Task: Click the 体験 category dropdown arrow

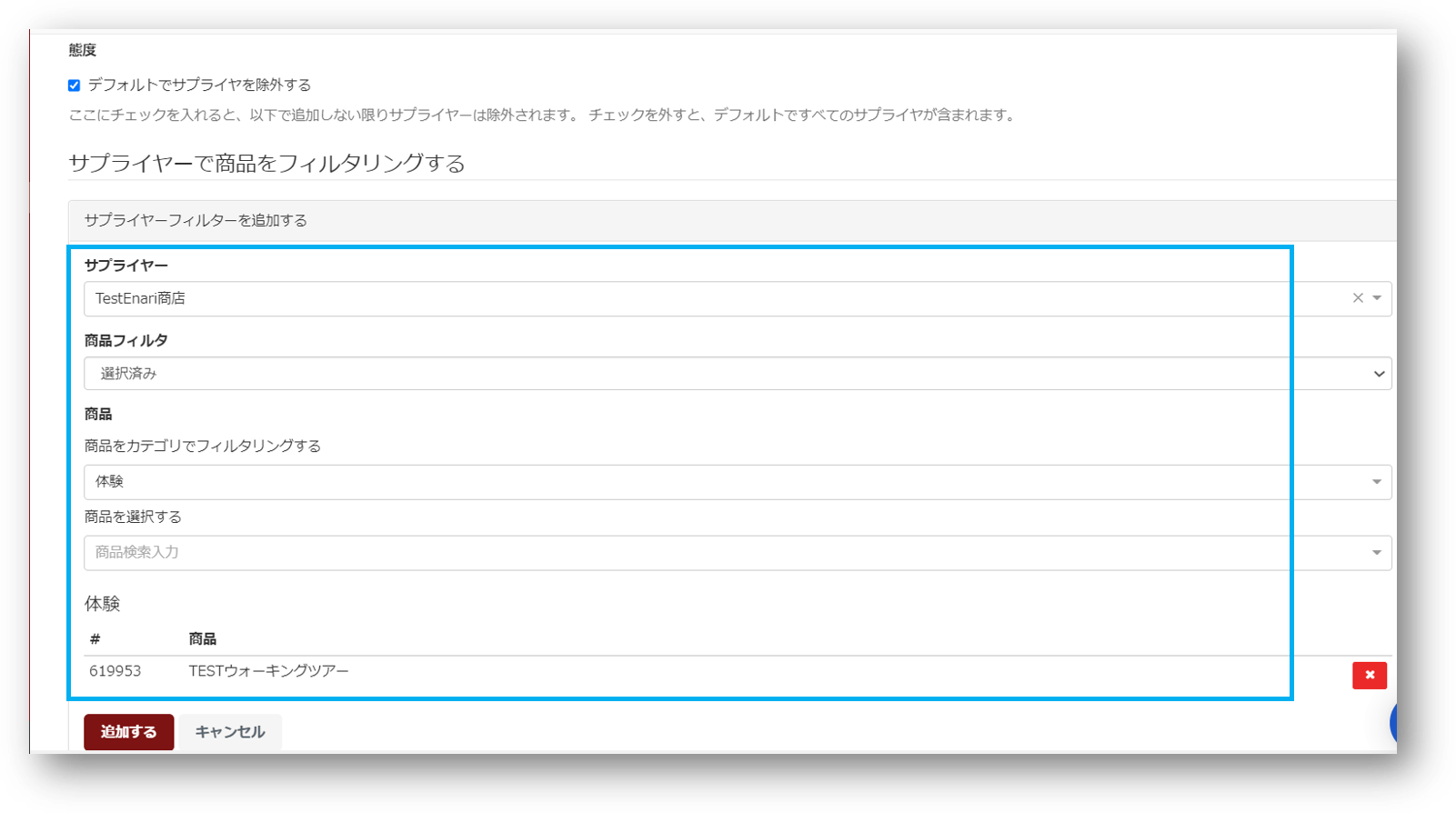Action: tap(1377, 482)
